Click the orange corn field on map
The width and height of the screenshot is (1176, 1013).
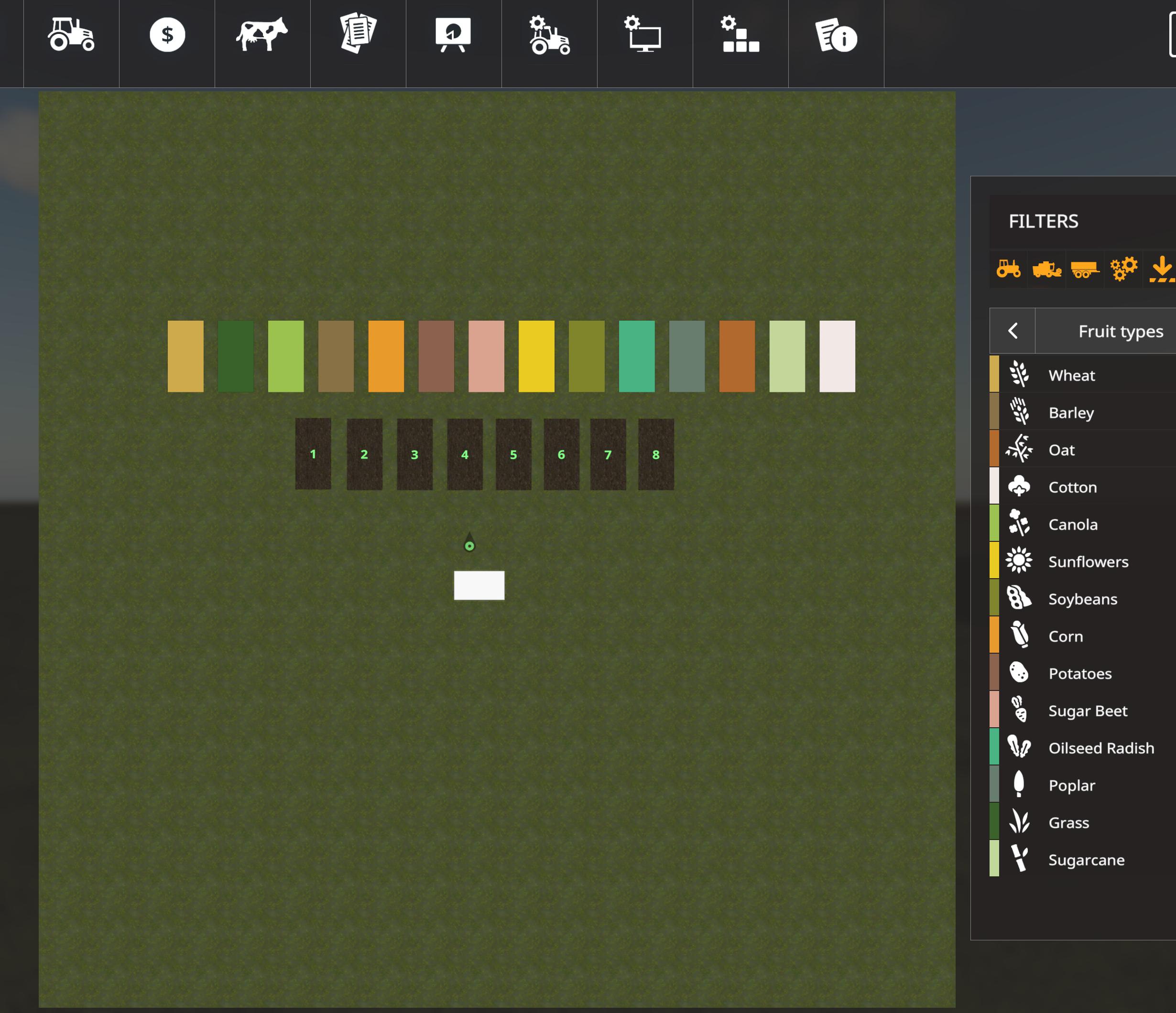(386, 356)
